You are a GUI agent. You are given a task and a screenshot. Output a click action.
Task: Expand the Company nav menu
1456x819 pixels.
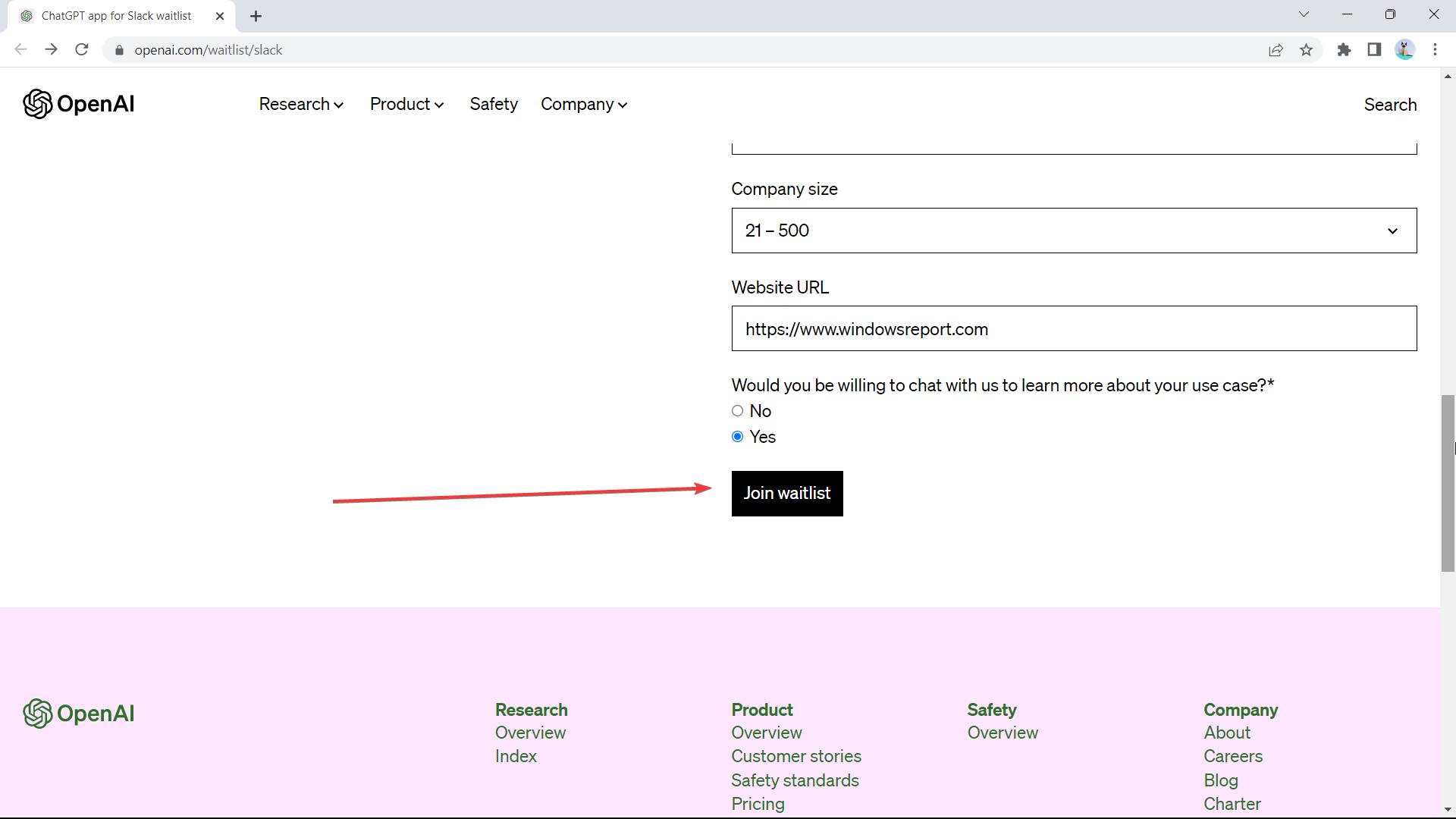(x=583, y=105)
